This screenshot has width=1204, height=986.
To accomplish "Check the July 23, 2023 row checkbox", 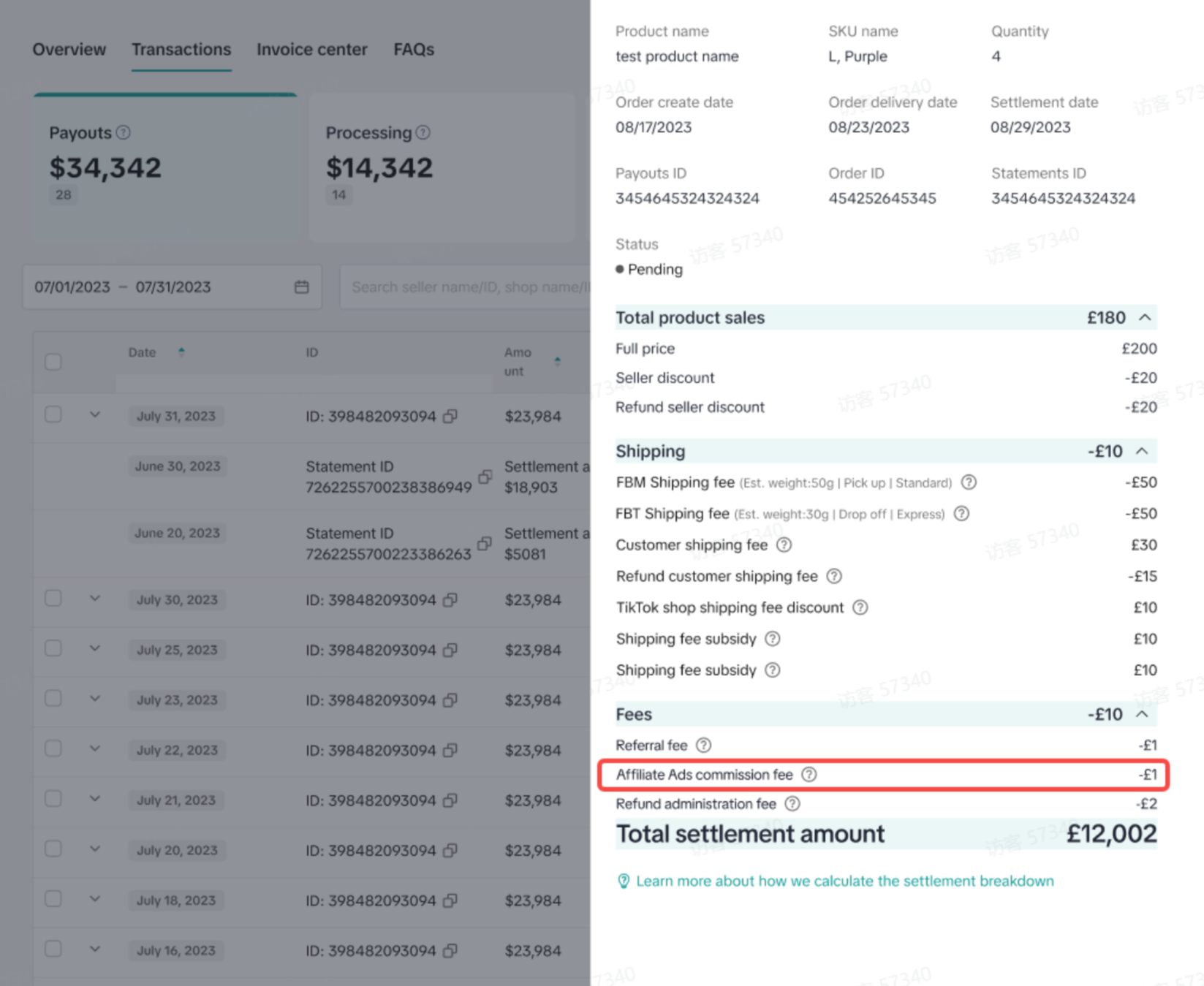I will 53,698.
